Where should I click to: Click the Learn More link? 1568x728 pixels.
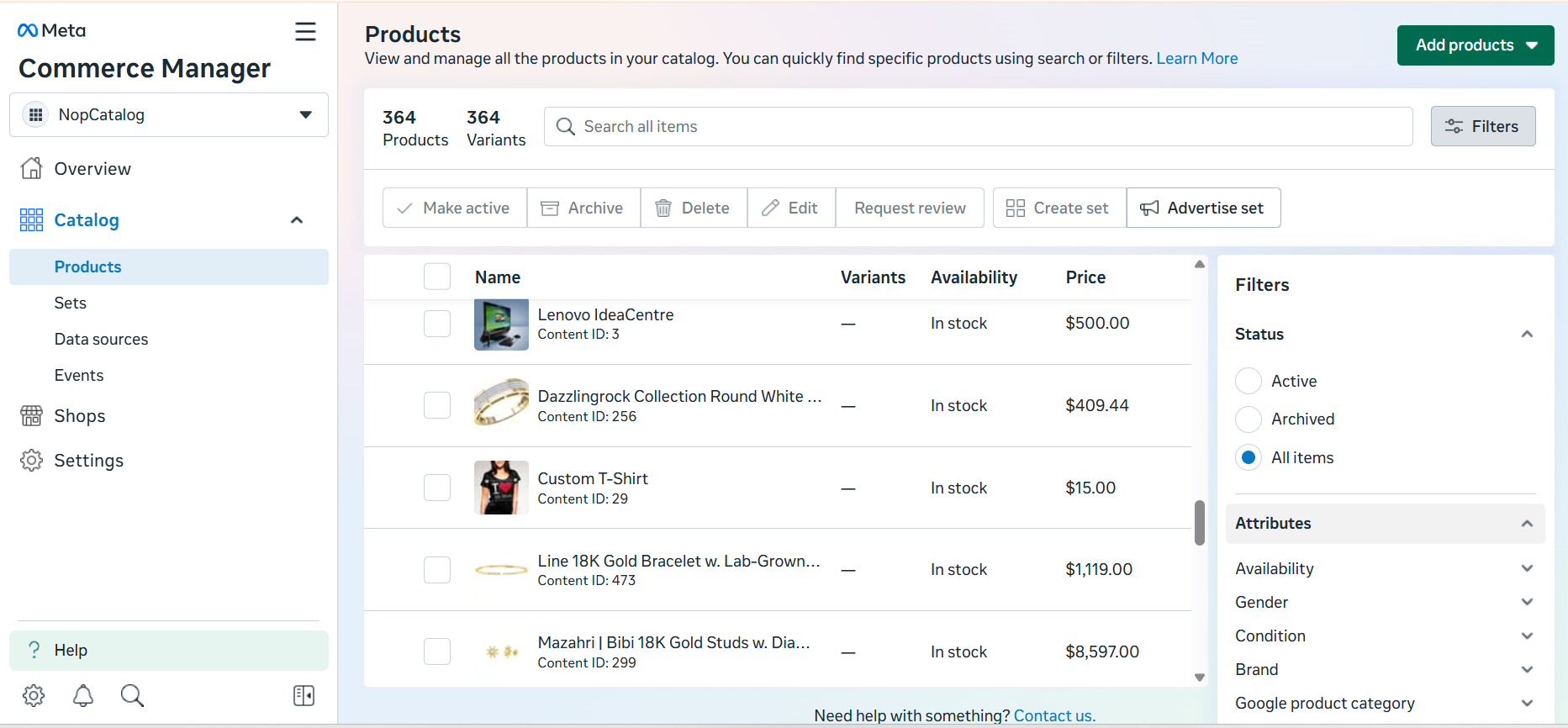[1196, 58]
